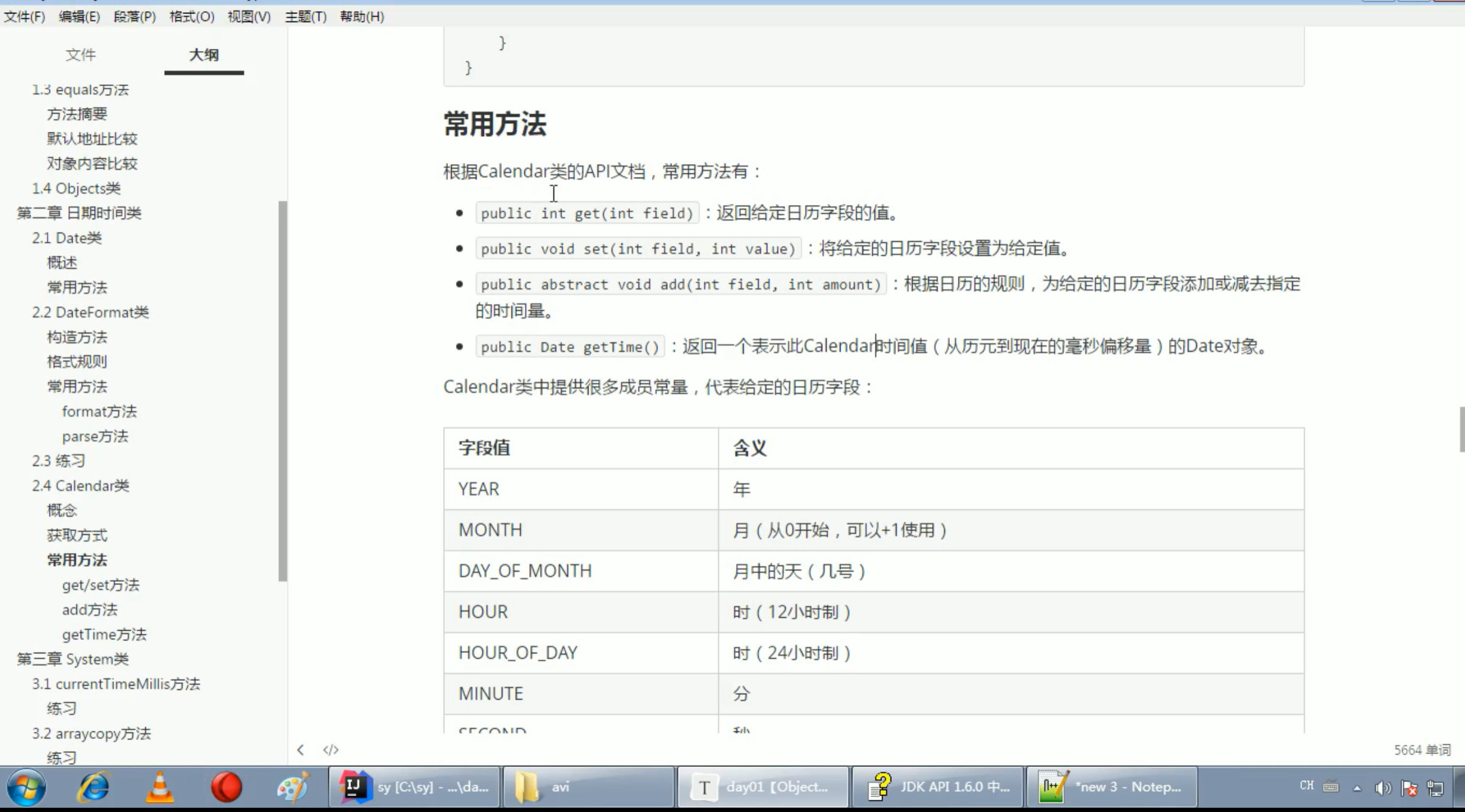Select the 大纲 outline tab
The image size is (1465, 812).
tap(204, 55)
